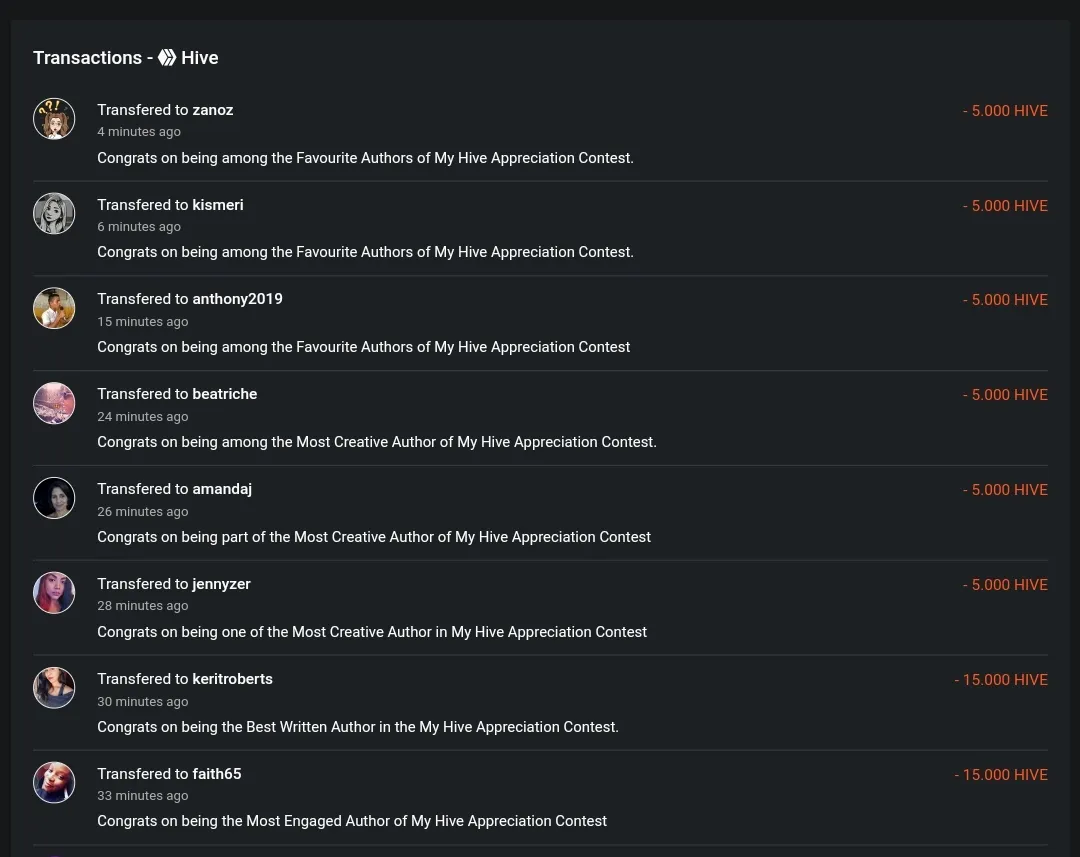Select the "6 minutes ago" timestamp
Image resolution: width=1080 pixels, height=857 pixels.
139,227
